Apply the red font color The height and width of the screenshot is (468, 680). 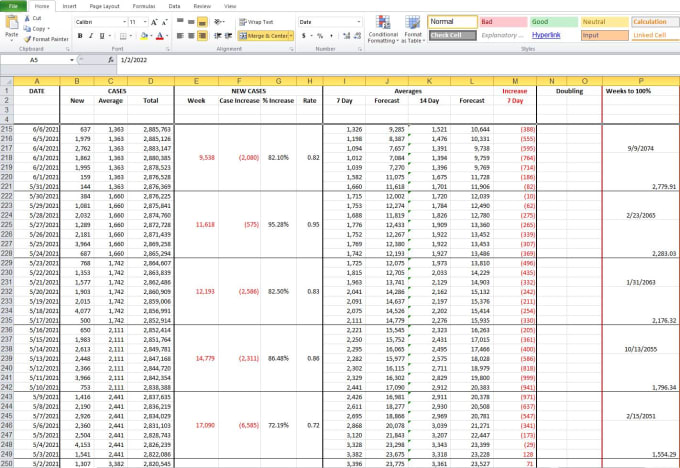coord(160,36)
